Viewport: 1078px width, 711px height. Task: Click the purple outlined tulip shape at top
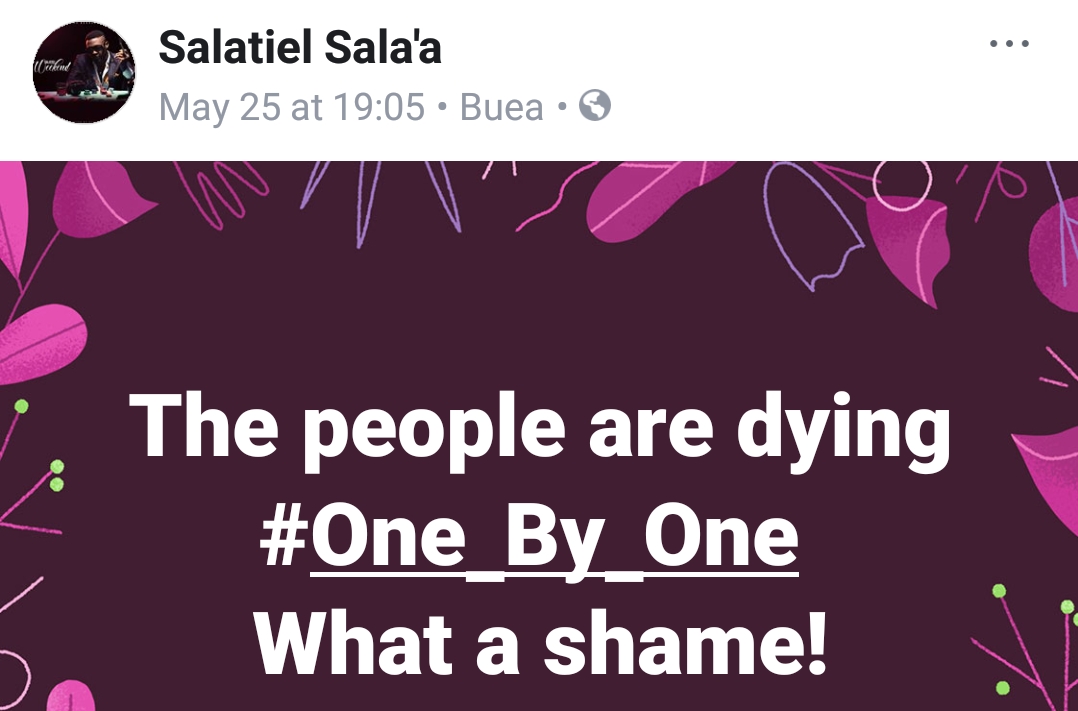811,225
